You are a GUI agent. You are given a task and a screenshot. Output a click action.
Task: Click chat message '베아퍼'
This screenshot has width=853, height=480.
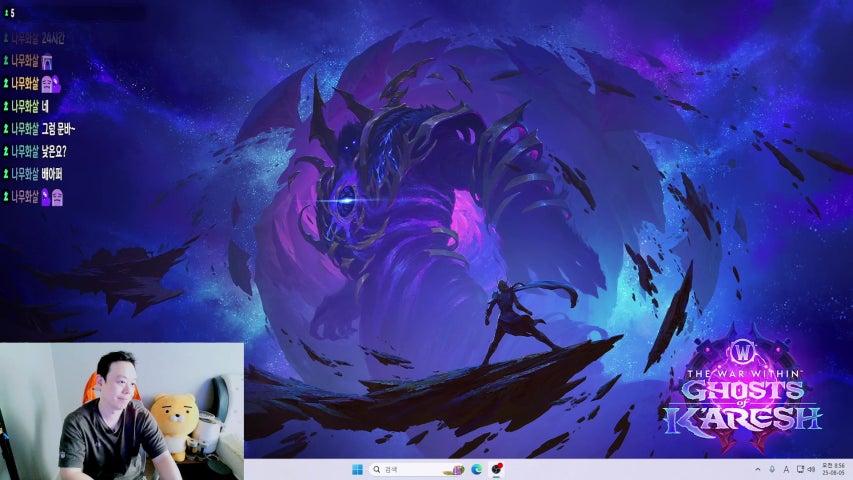click(52, 174)
